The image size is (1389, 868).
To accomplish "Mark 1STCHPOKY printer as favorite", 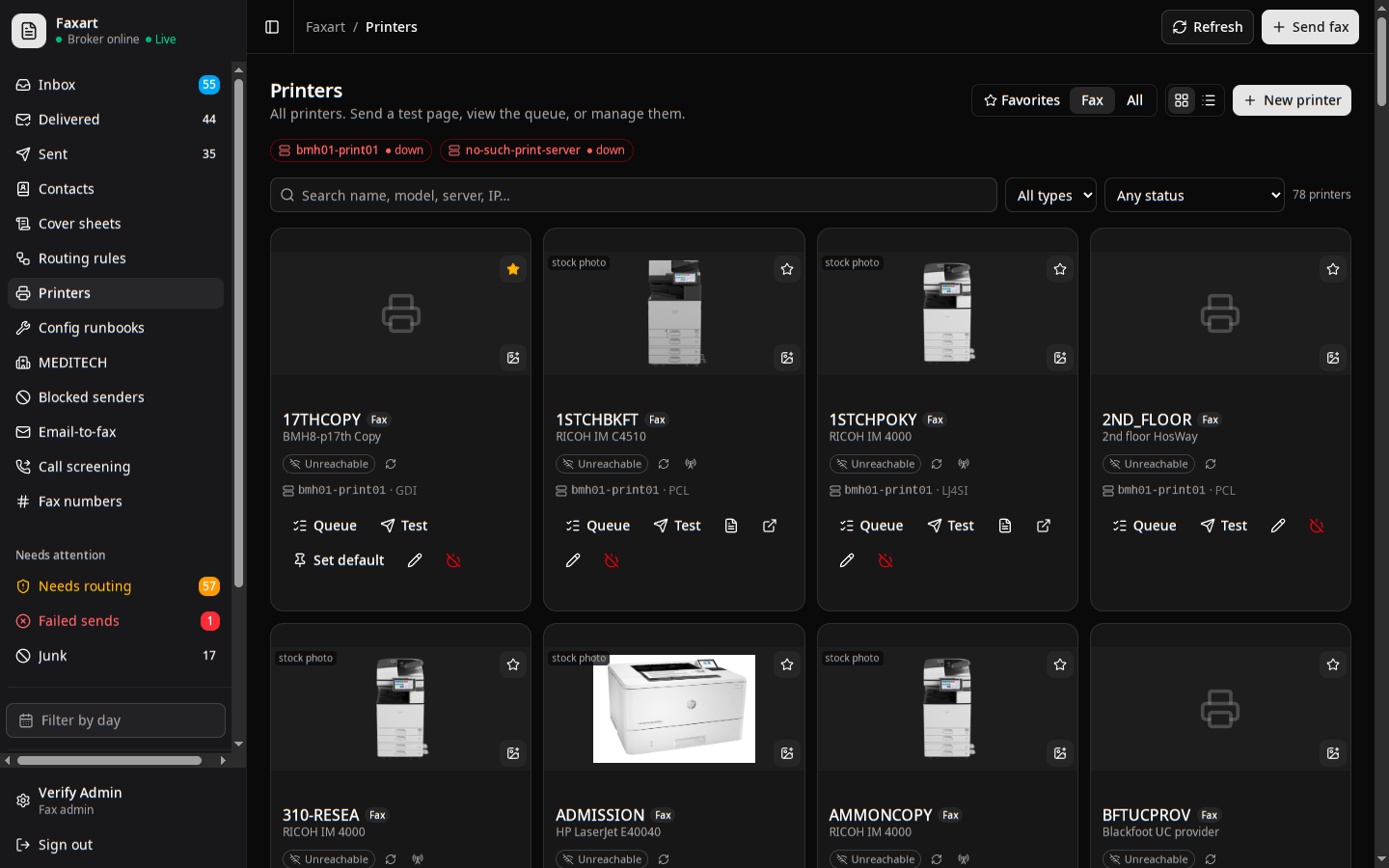I will tap(1060, 269).
